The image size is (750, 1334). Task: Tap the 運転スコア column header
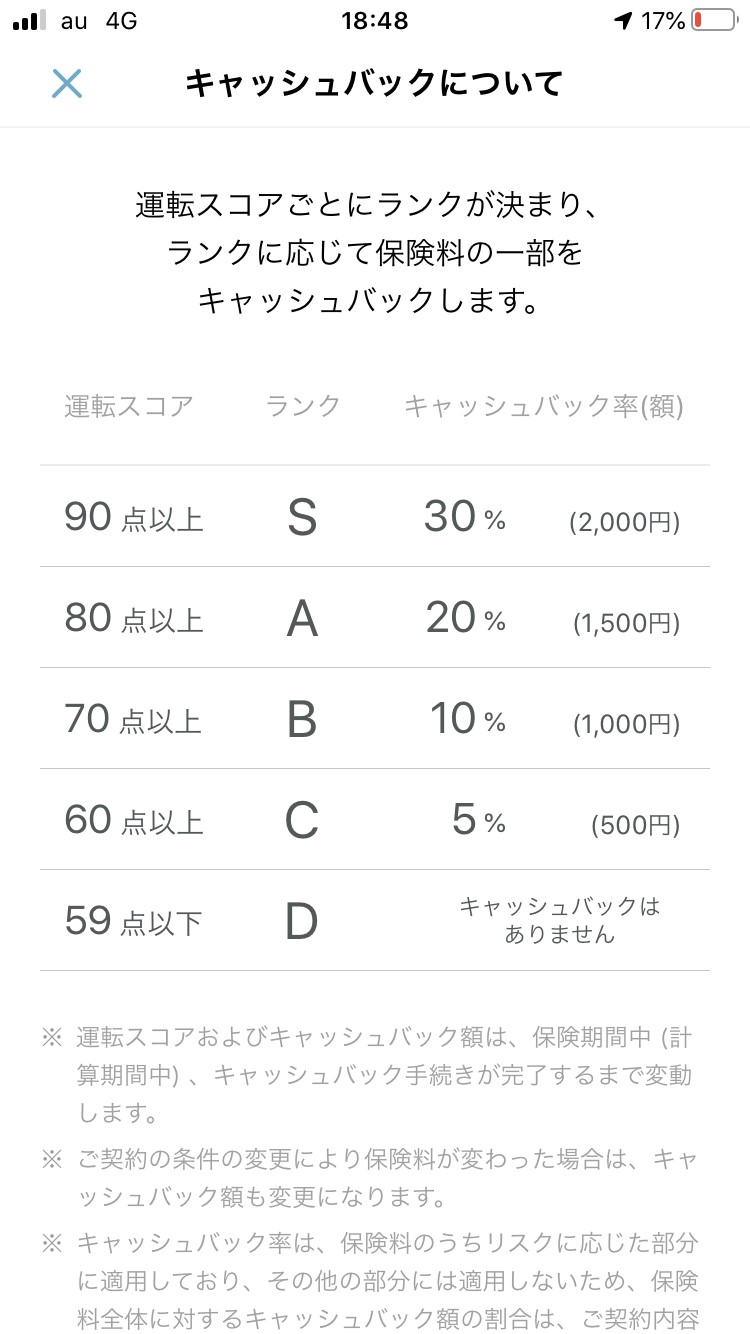click(129, 406)
